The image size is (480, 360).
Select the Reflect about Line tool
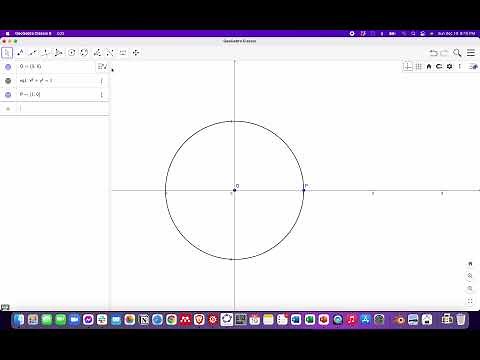click(x=110, y=53)
